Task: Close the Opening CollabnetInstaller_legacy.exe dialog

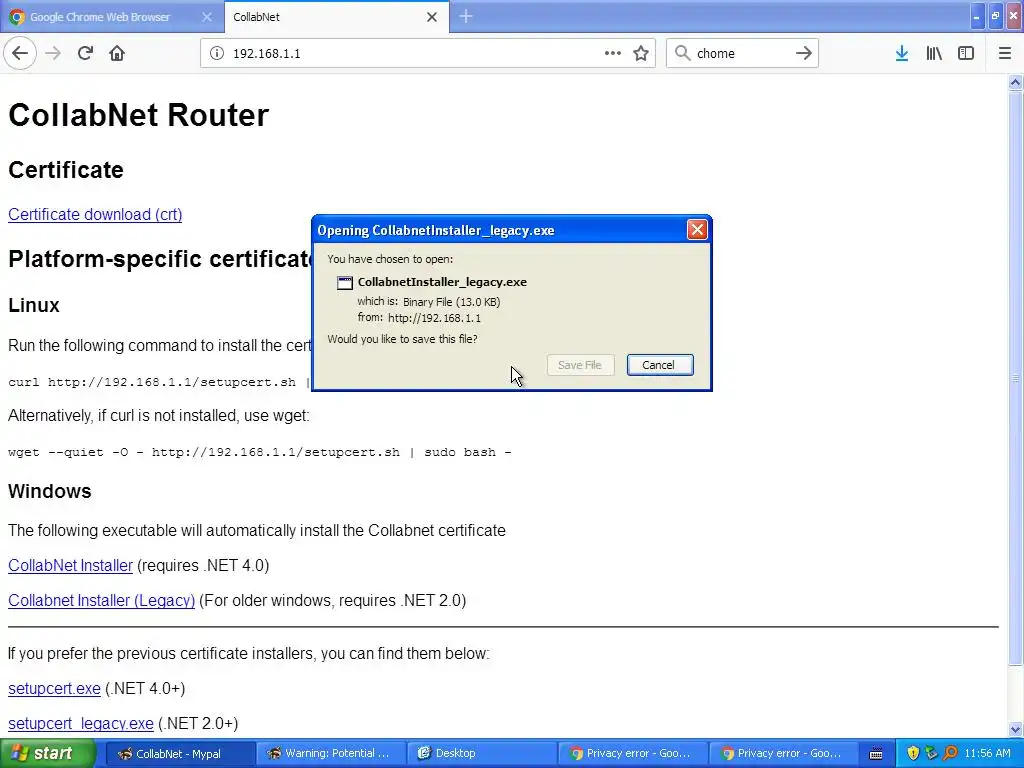Action: pyautogui.click(x=697, y=230)
